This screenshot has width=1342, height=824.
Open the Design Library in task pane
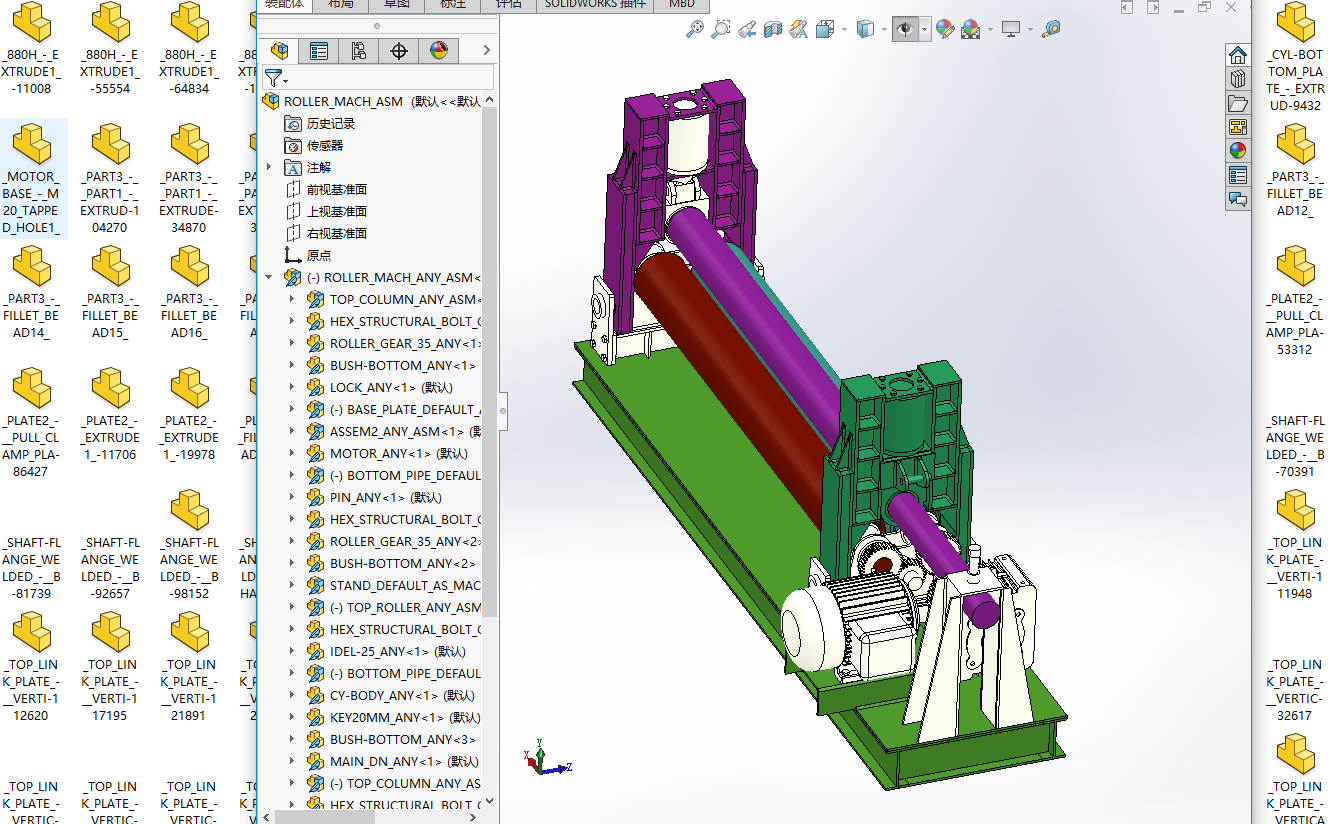[1238, 79]
